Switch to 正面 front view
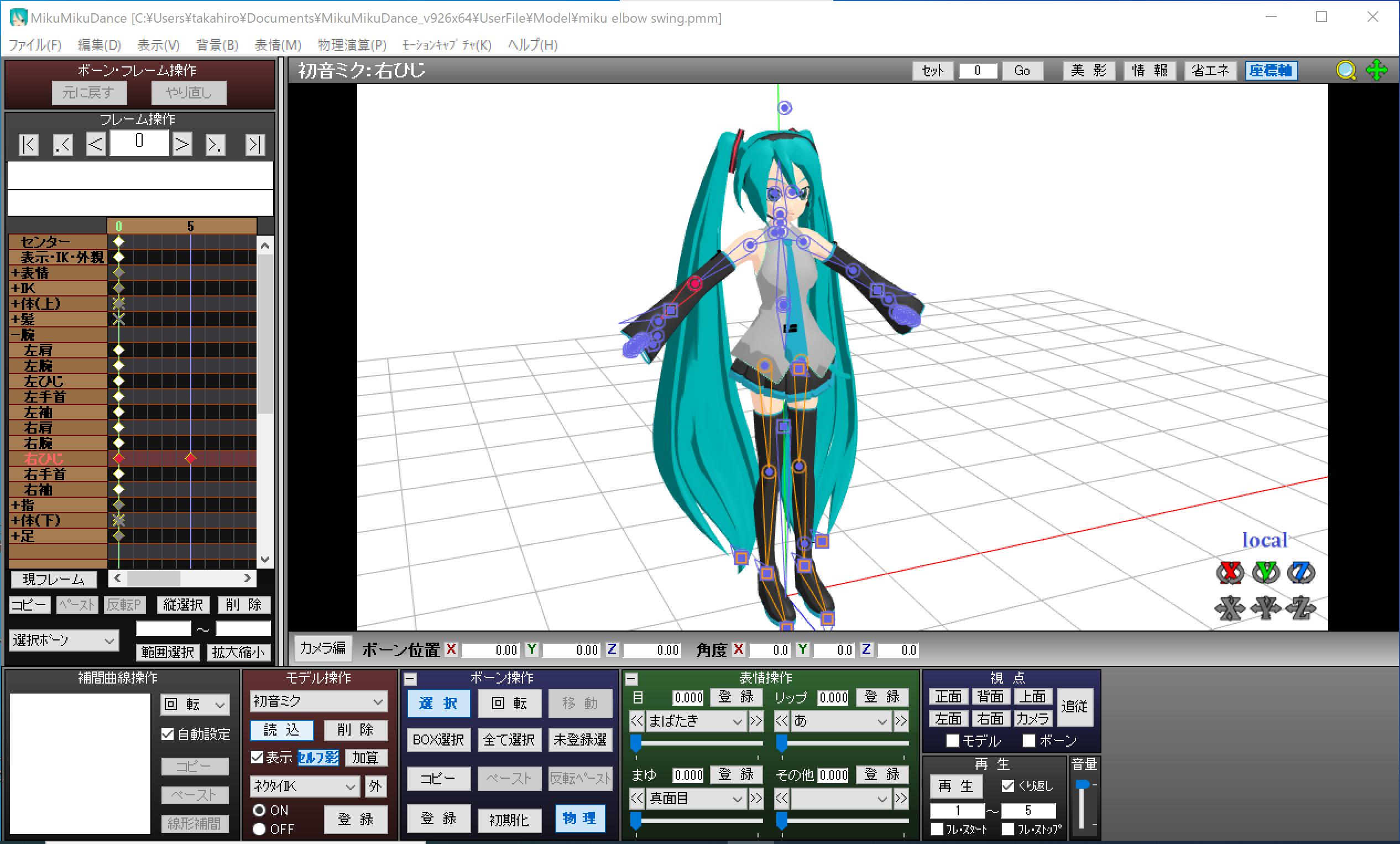Screen dimensions: 1400x844 948,696
